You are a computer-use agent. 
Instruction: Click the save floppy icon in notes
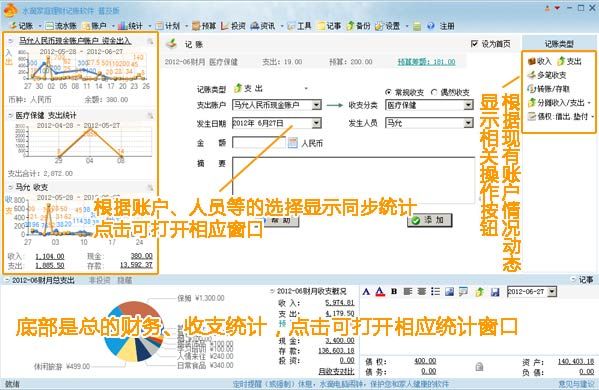pos(495,292)
